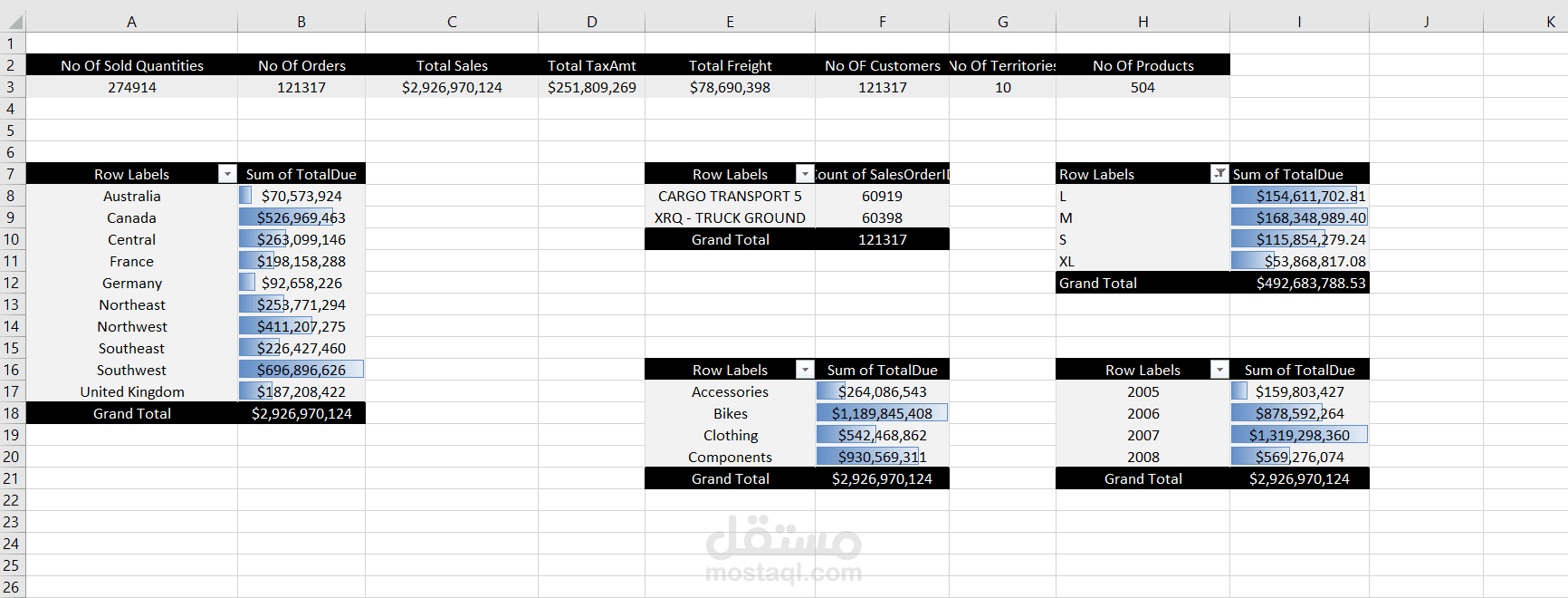The image size is (1568, 598).
Task: Select the No Of Products header cell
Action: [1143, 65]
